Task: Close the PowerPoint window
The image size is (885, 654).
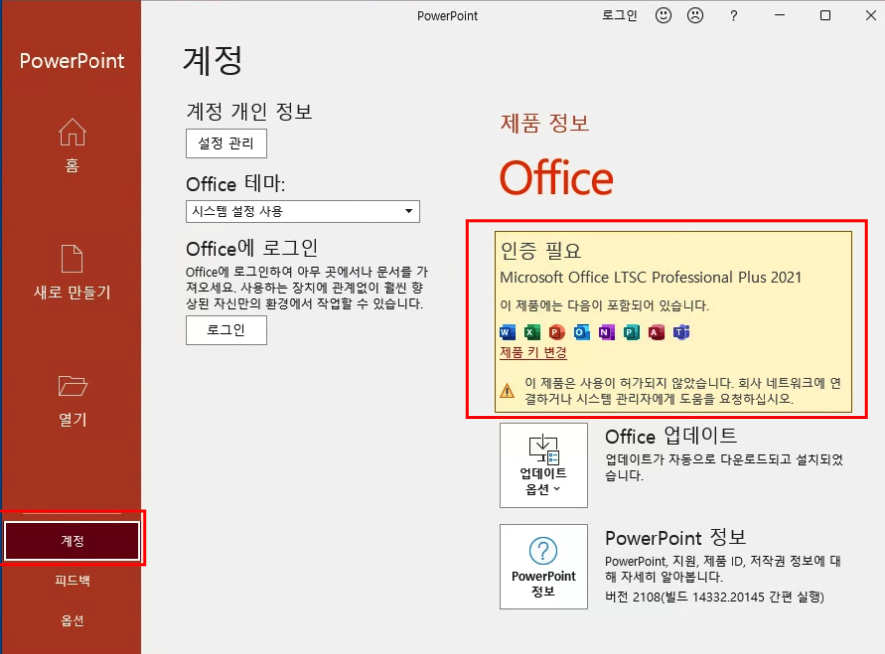Action: coord(871,15)
